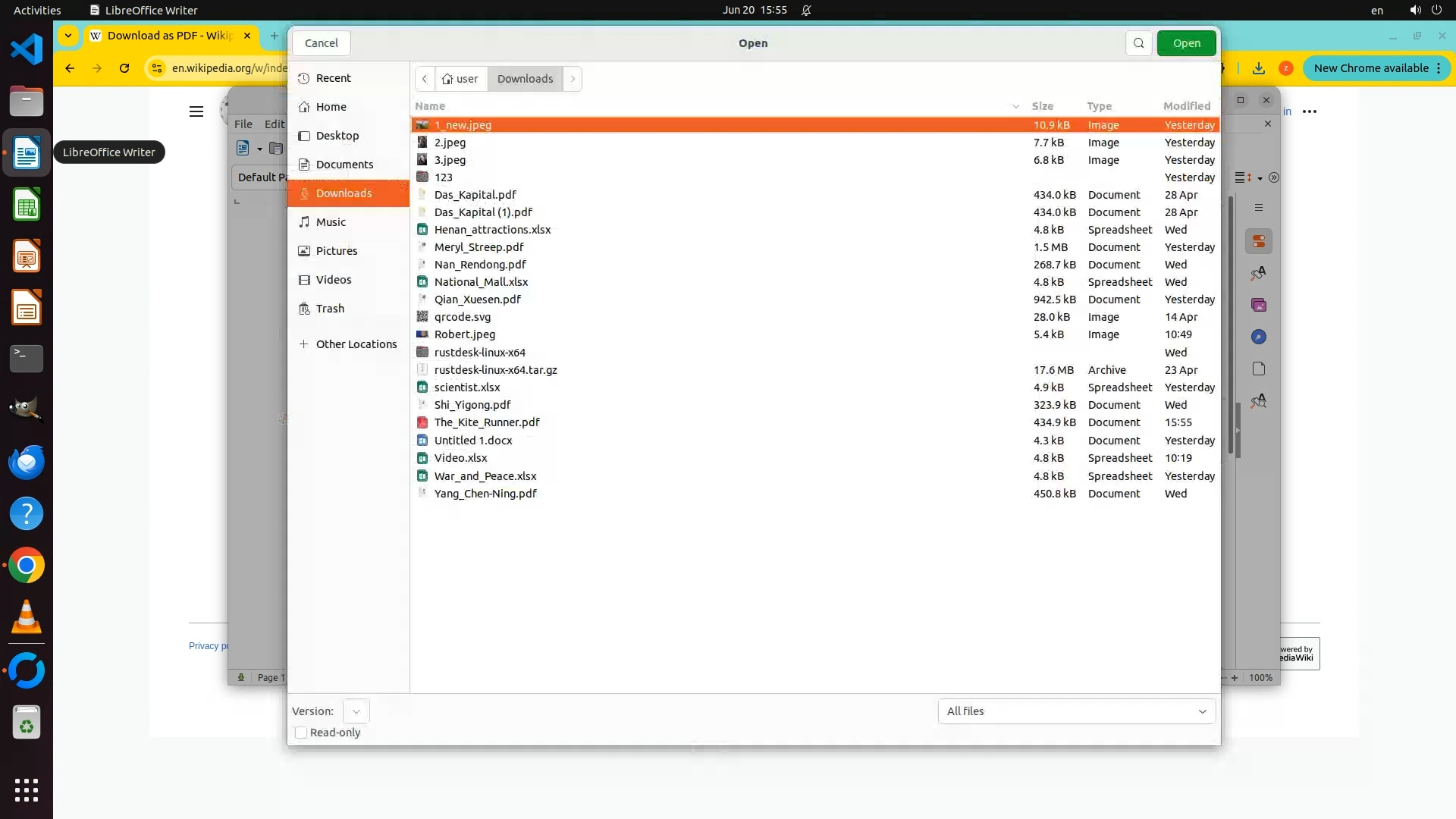Click Visual Studio Code dock icon
This screenshot has height=819, width=1456.
point(27,49)
